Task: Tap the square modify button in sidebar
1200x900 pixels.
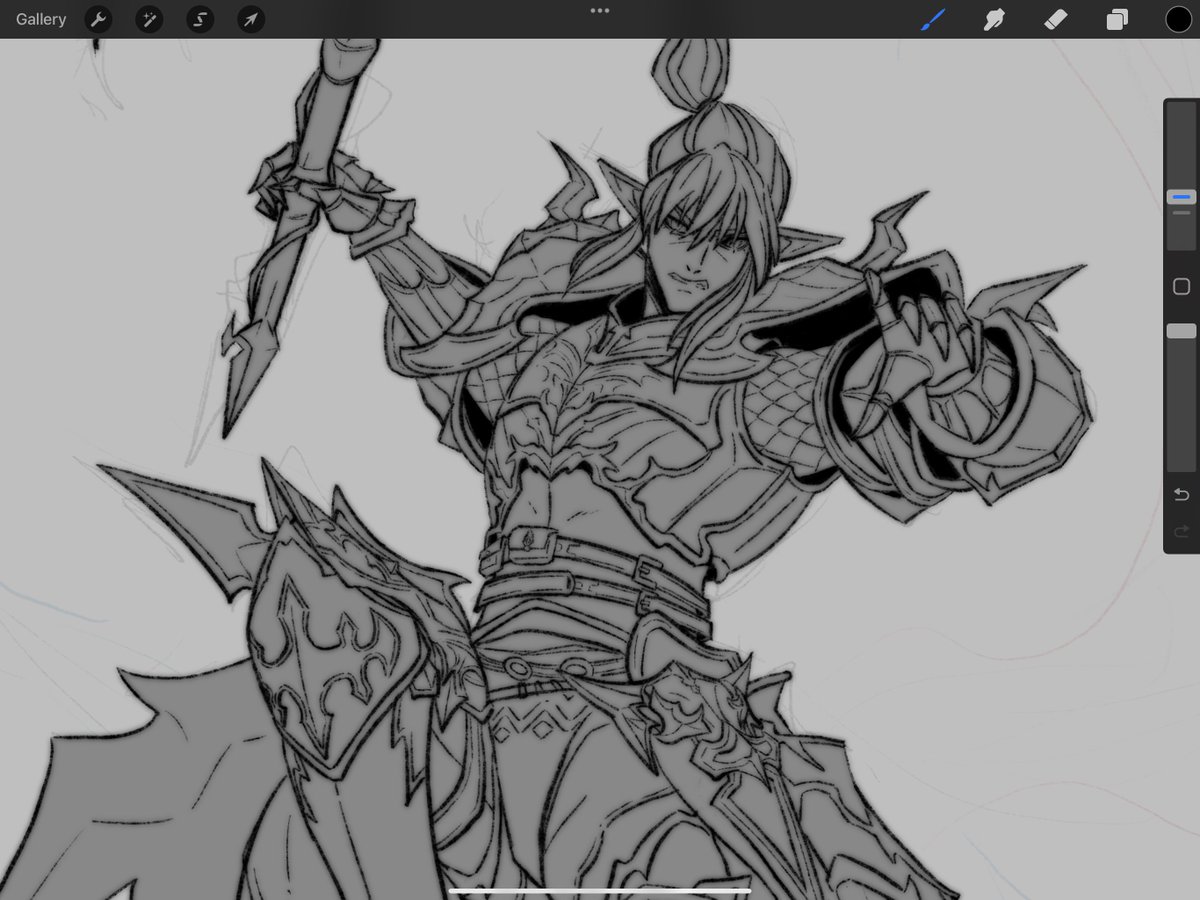Action: [1181, 287]
